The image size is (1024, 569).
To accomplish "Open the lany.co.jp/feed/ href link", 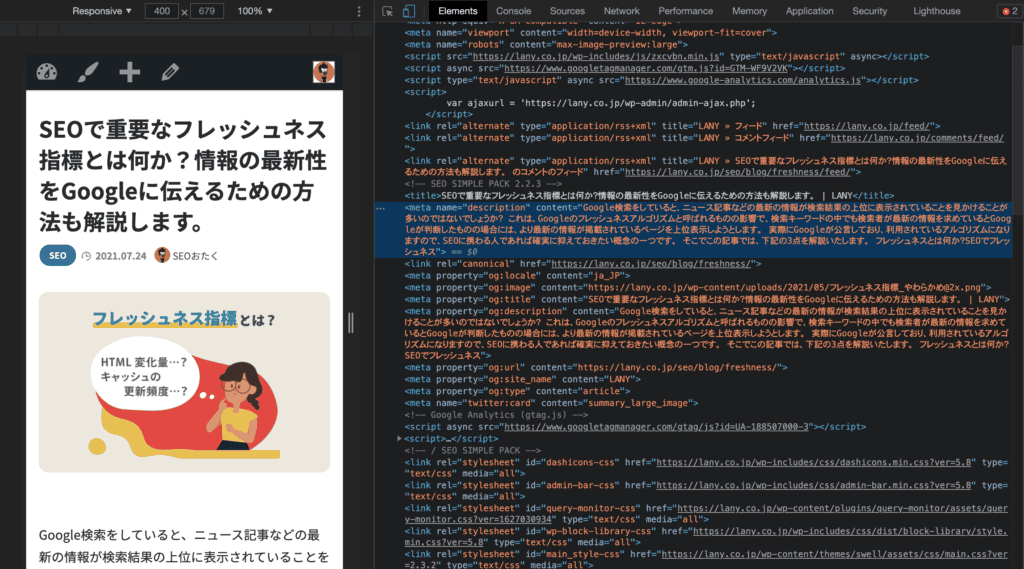I will coord(867,126).
